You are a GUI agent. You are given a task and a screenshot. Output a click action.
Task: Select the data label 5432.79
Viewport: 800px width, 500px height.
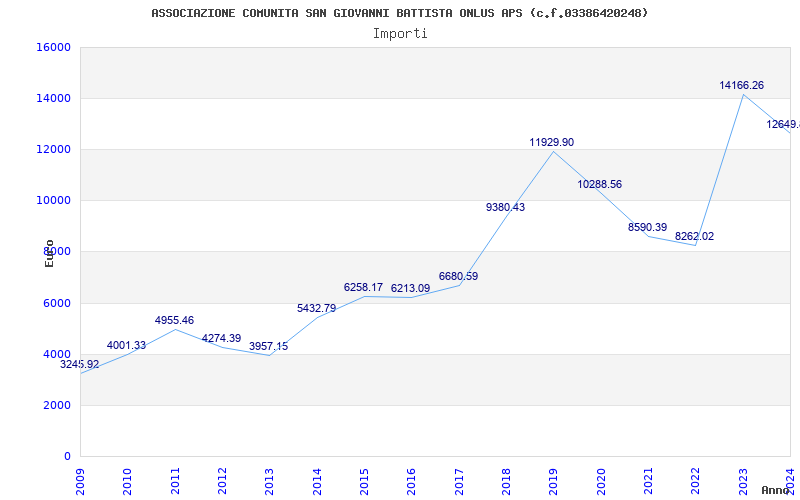[316, 308]
